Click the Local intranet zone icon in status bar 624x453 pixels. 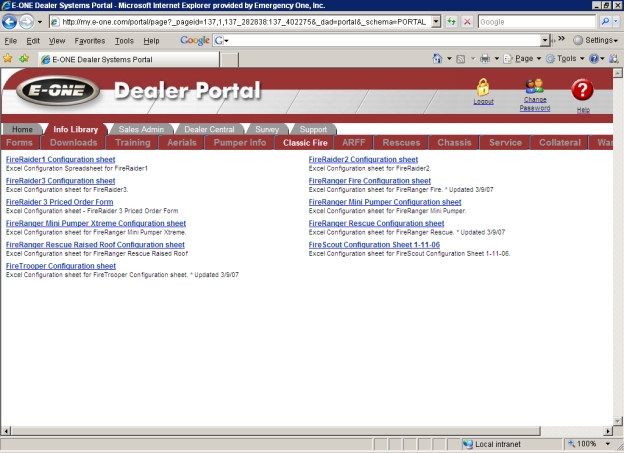coord(468,444)
